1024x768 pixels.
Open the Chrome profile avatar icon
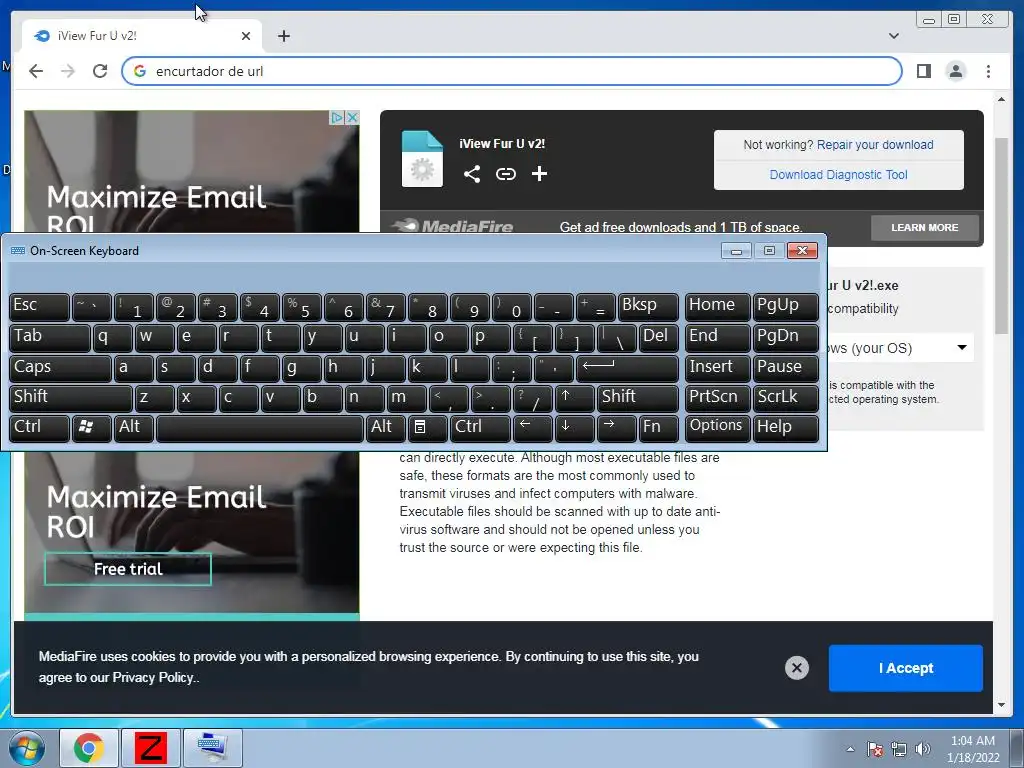tap(955, 71)
